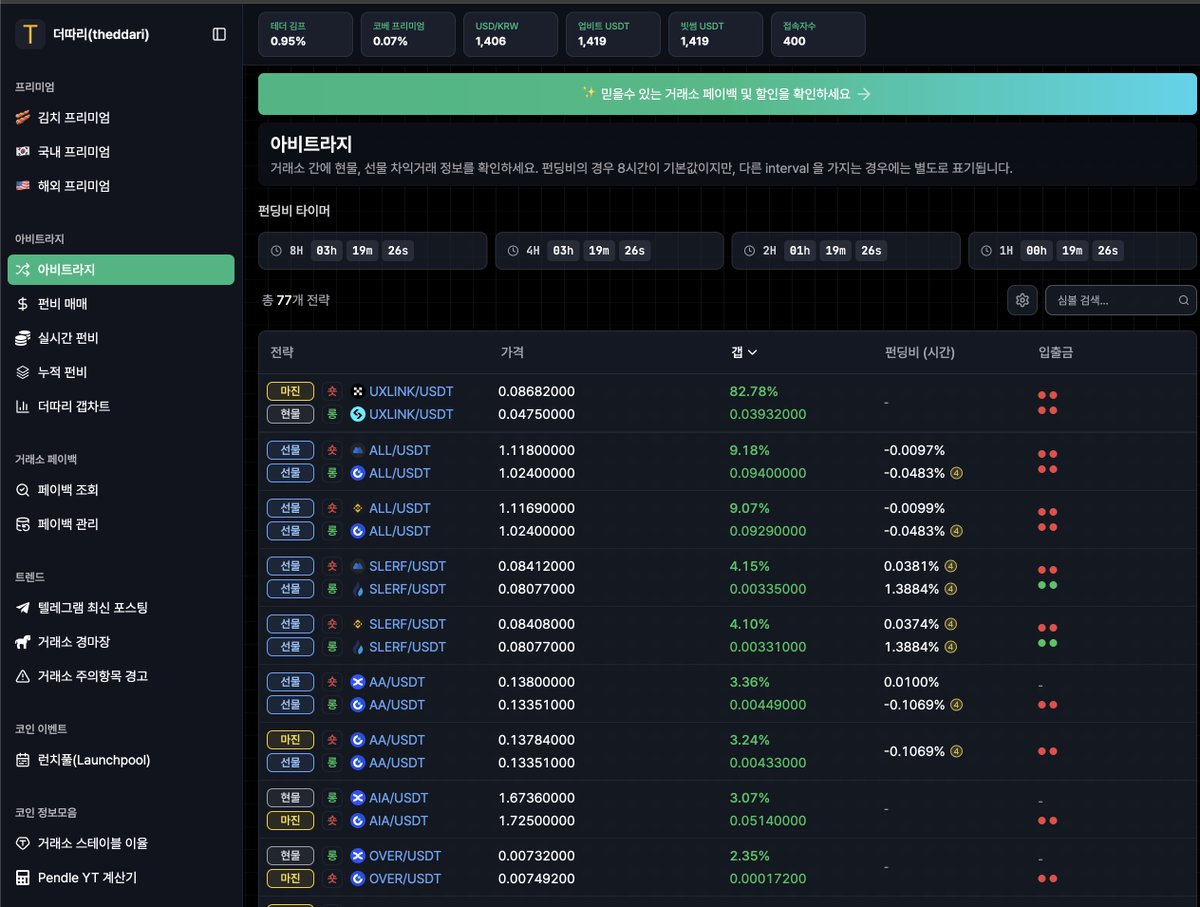Sort by the 갭 column chevron

[752, 352]
